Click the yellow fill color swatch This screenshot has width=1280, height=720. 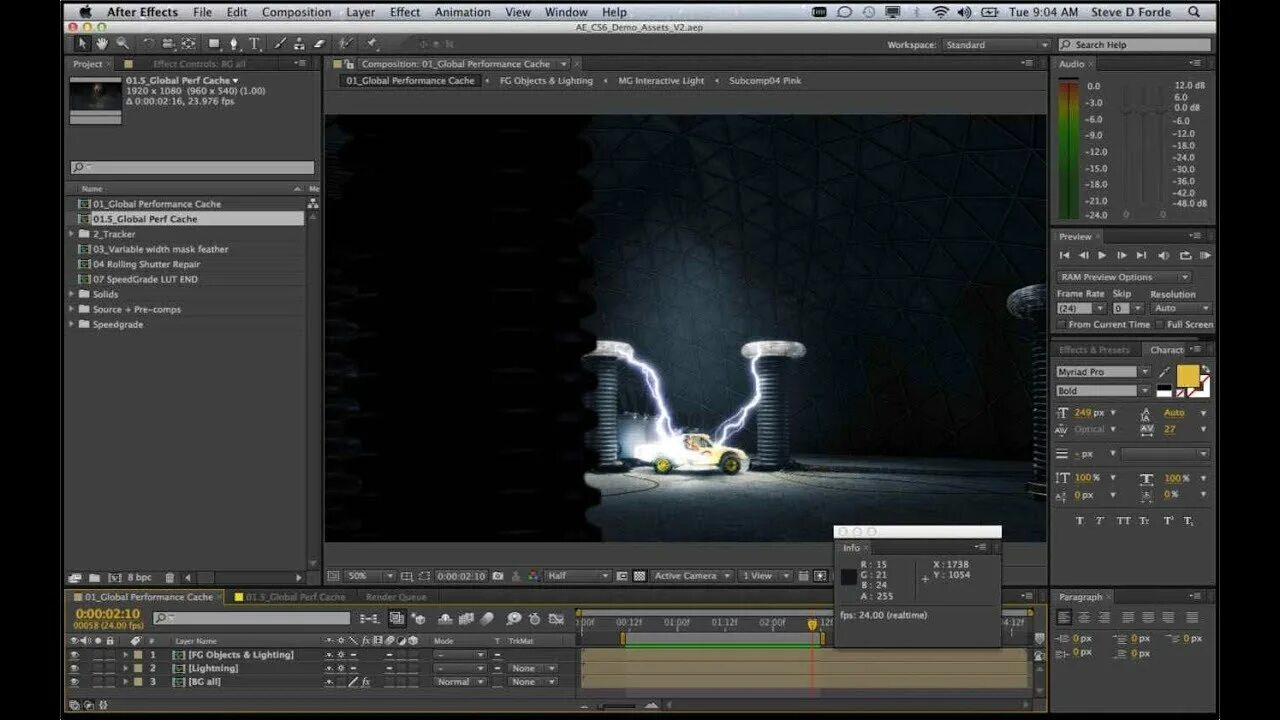pos(1187,376)
